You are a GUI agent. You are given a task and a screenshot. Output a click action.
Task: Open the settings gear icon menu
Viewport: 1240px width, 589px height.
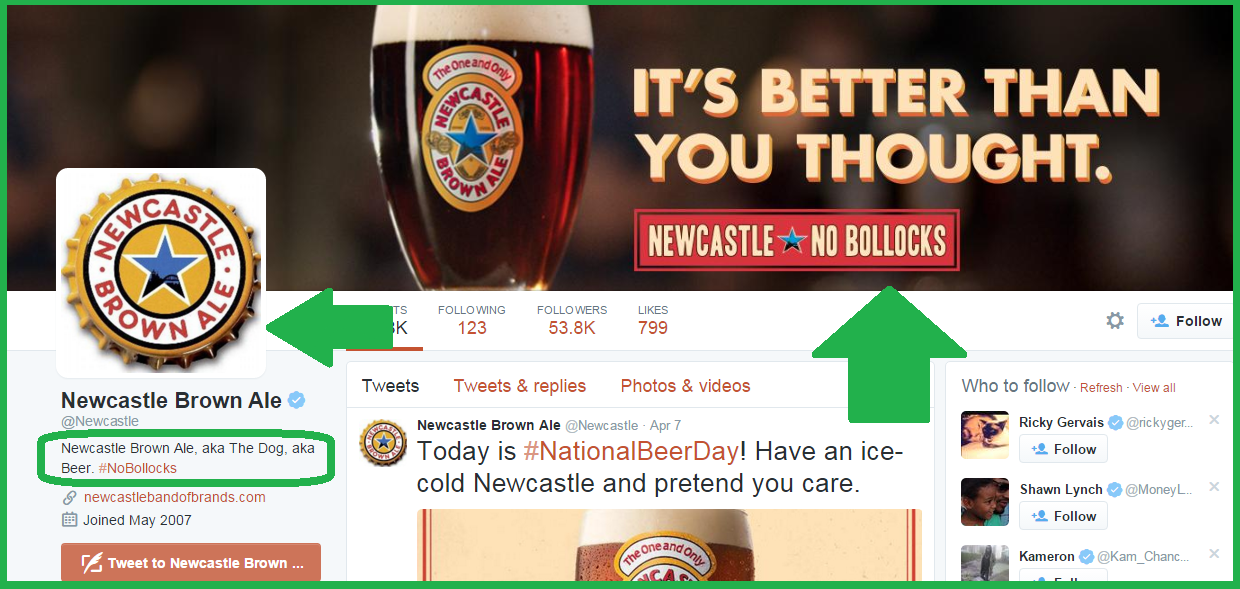1115,321
